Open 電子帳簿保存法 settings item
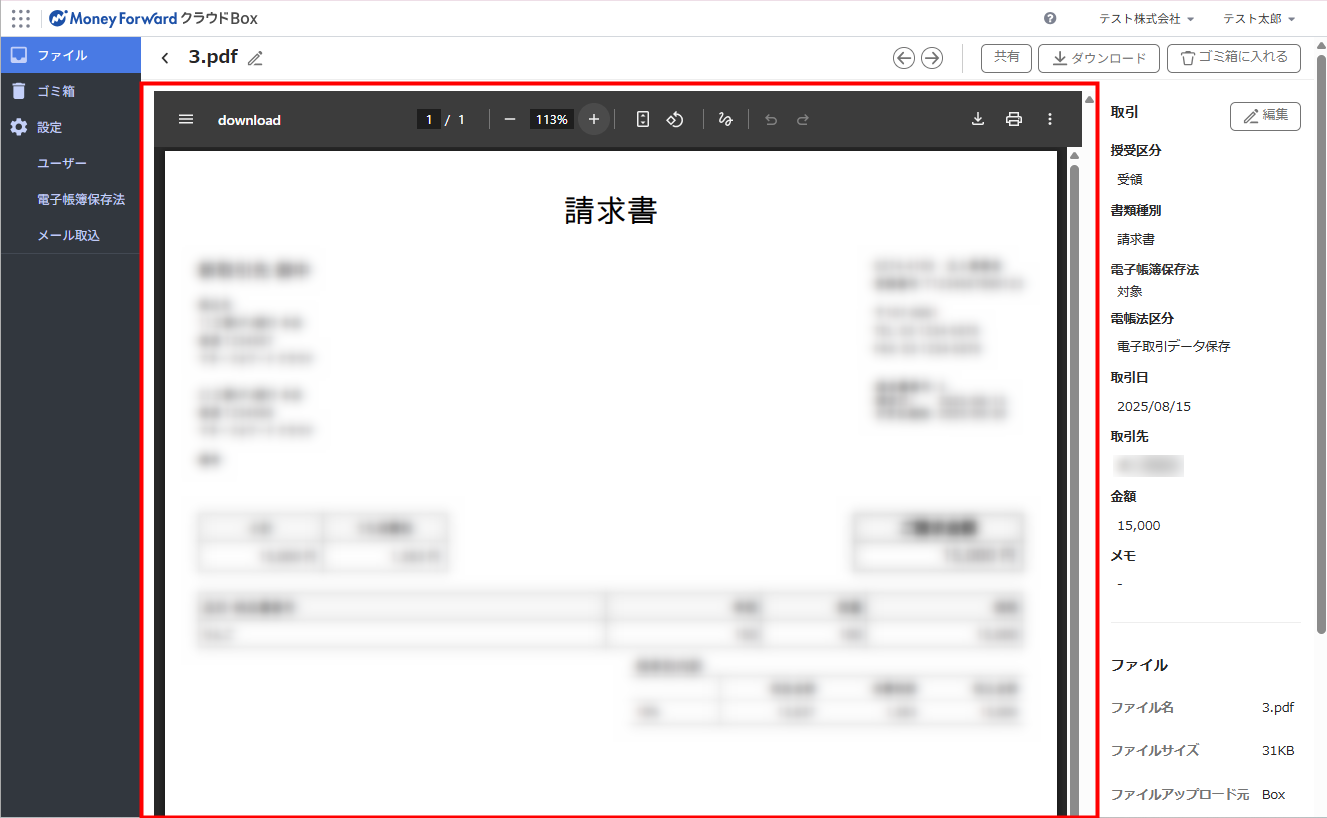Viewport: 1327px width, 818px height. tap(81, 199)
